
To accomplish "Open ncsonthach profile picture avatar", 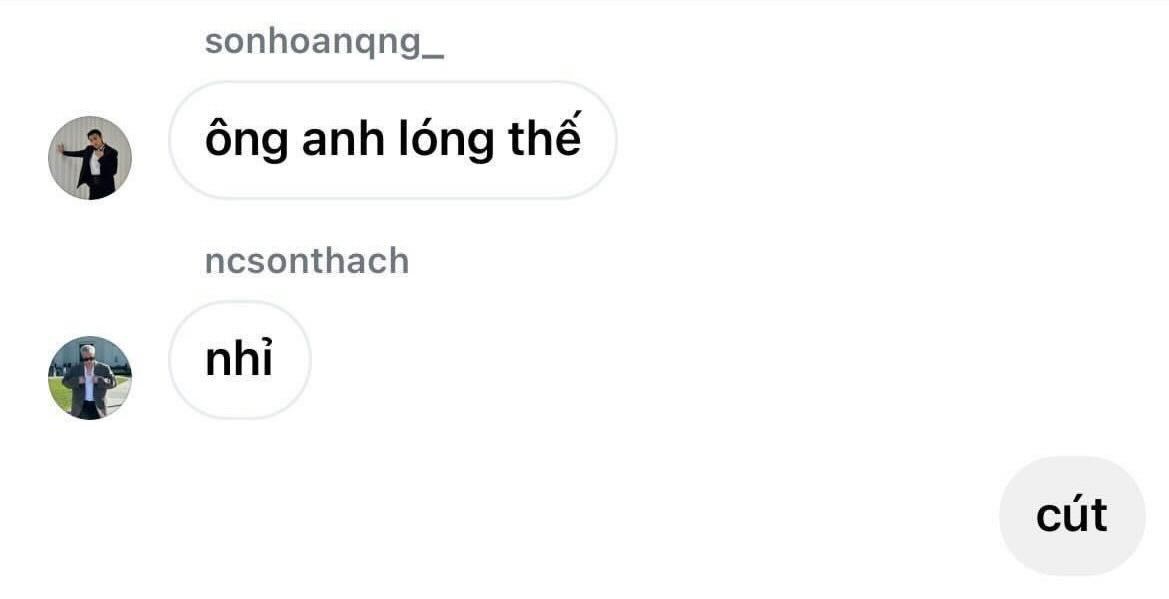I will [x=89, y=377].
